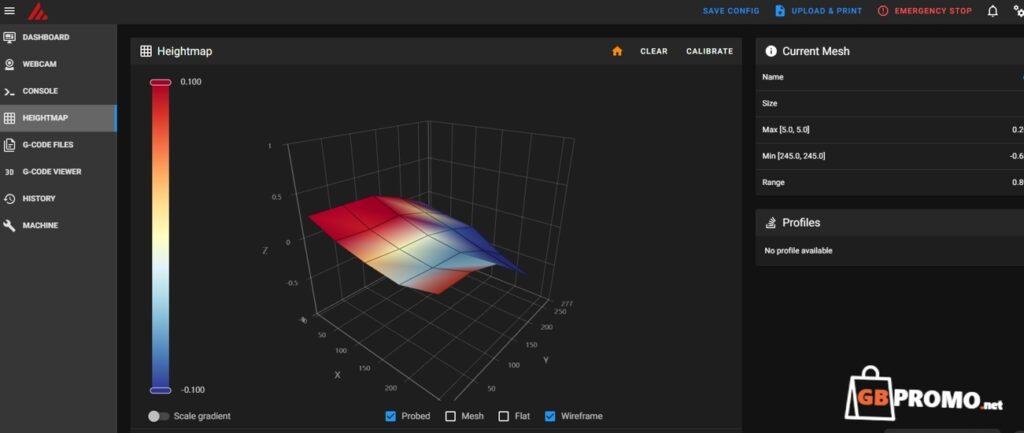Uncheck the Probed checkbox
The height and width of the screenshot is (433, 1024).
point(391,416)
